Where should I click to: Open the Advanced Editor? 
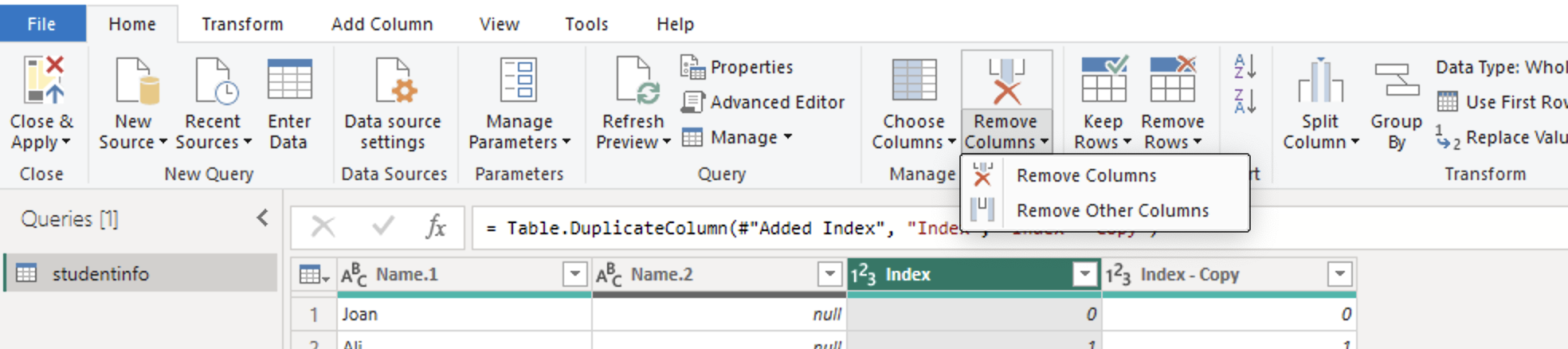point(762,102)
